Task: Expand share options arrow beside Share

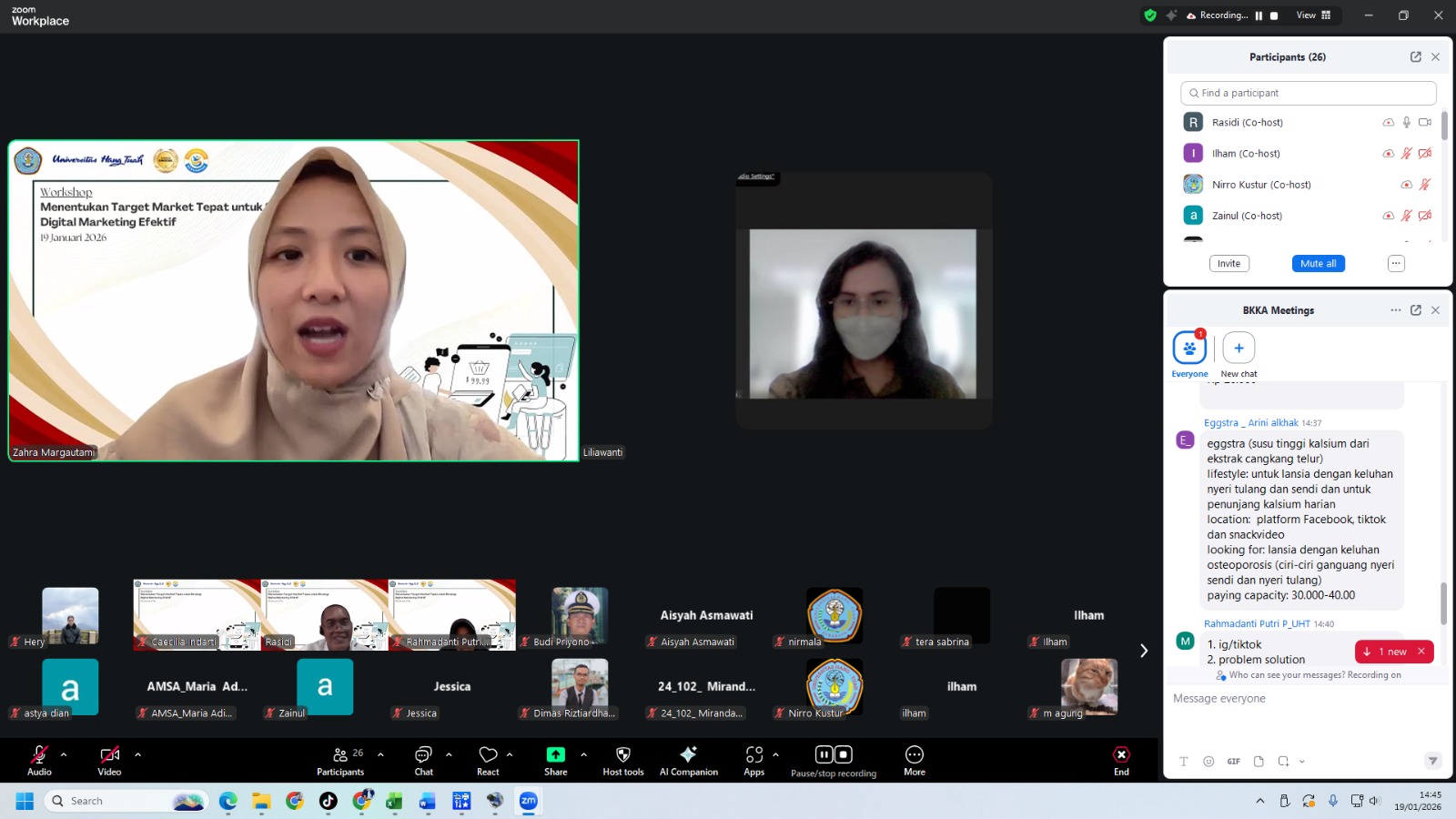Action: click(583, 754)
